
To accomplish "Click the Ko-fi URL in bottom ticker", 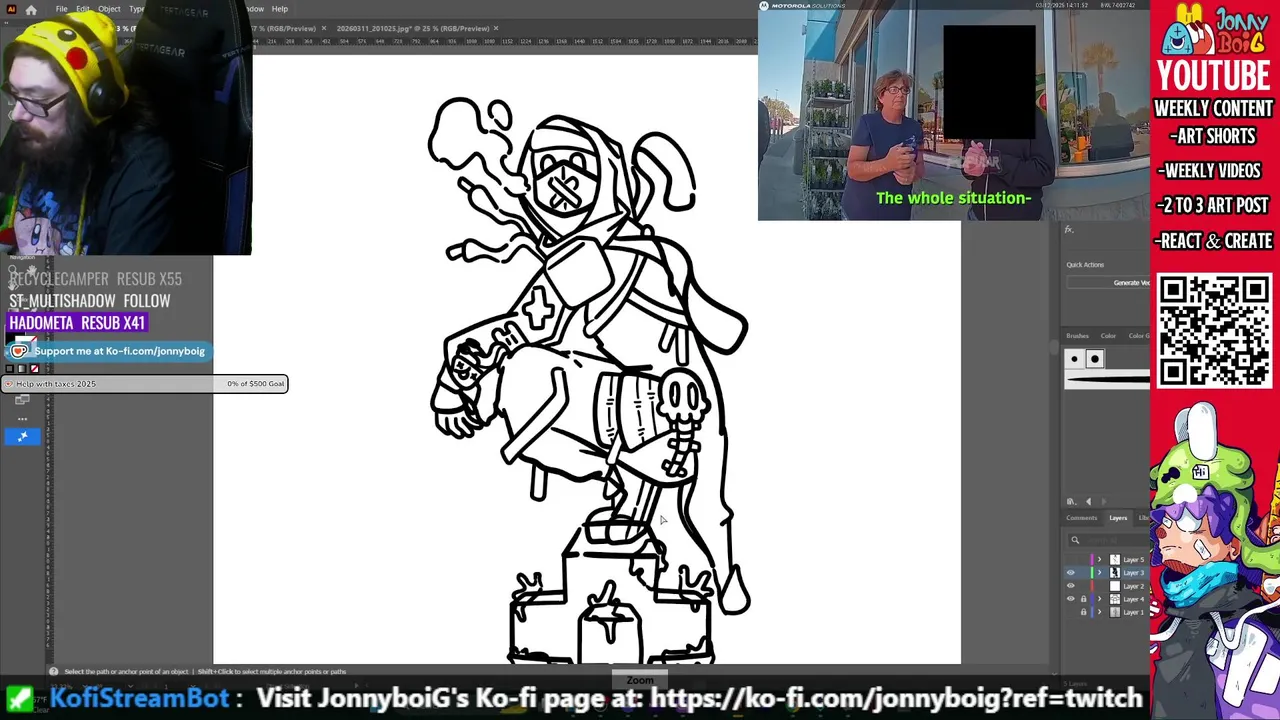I will click(x=896, y=697).
